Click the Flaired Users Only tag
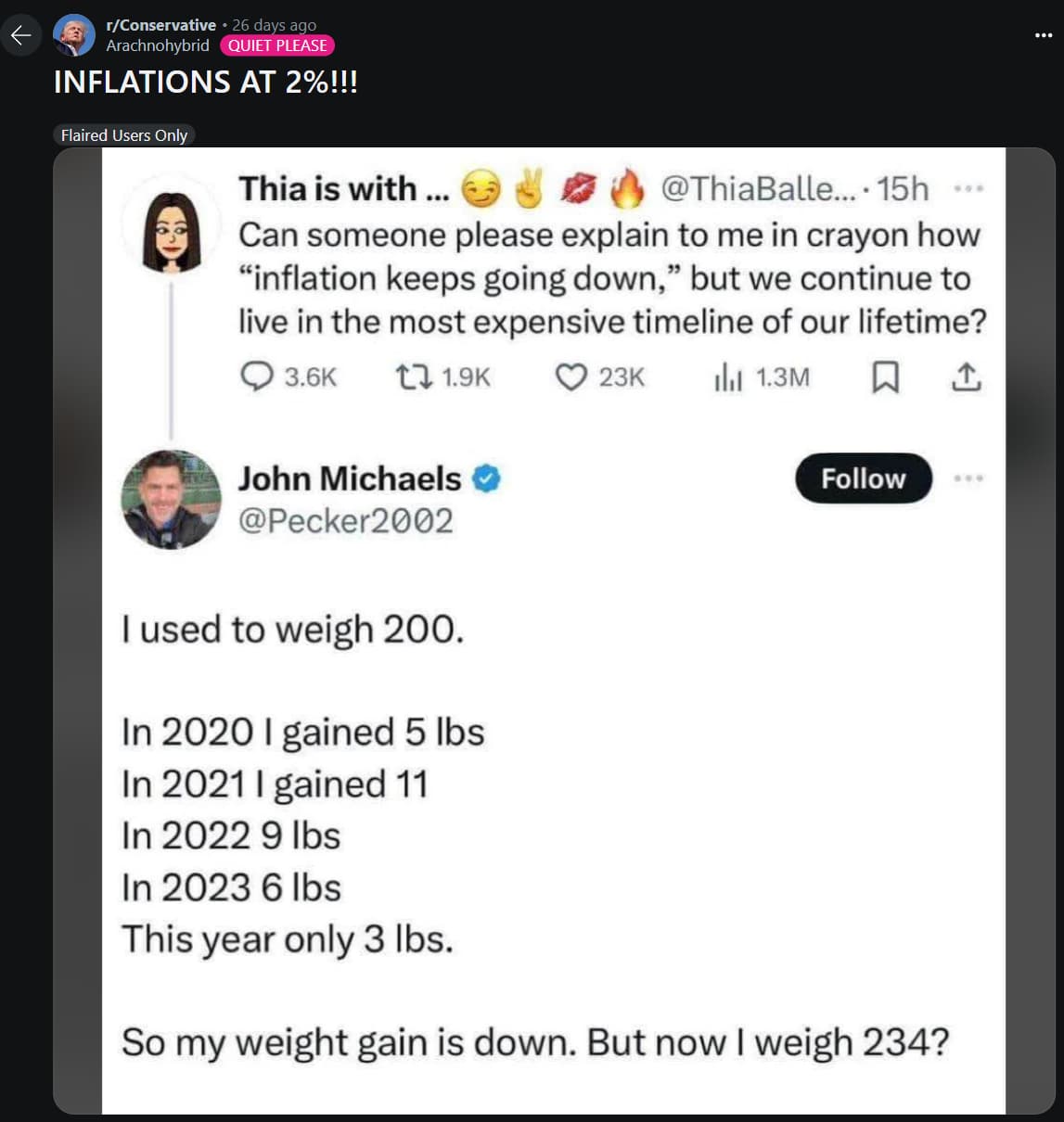1064x1122 pixels. (x=124, y=135)
